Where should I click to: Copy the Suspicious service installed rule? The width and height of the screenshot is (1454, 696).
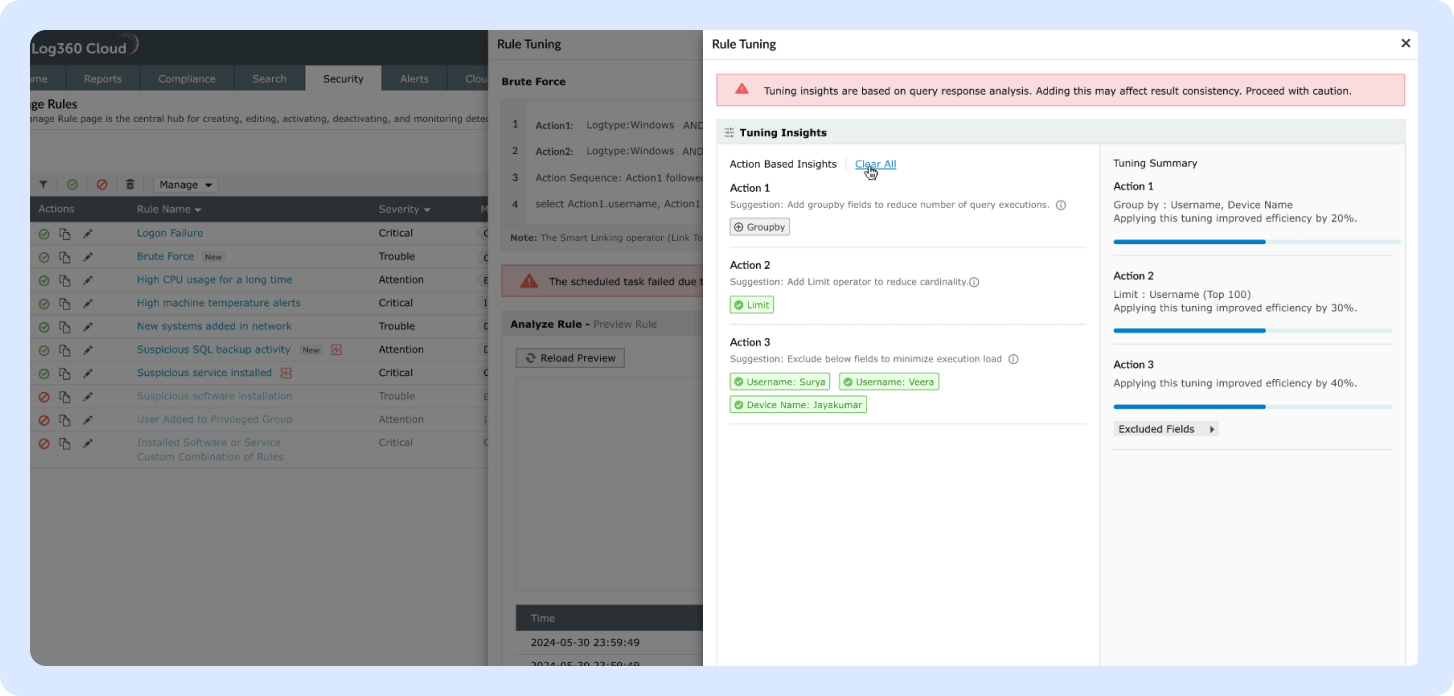pyautogui.click(x=64, y=373)
